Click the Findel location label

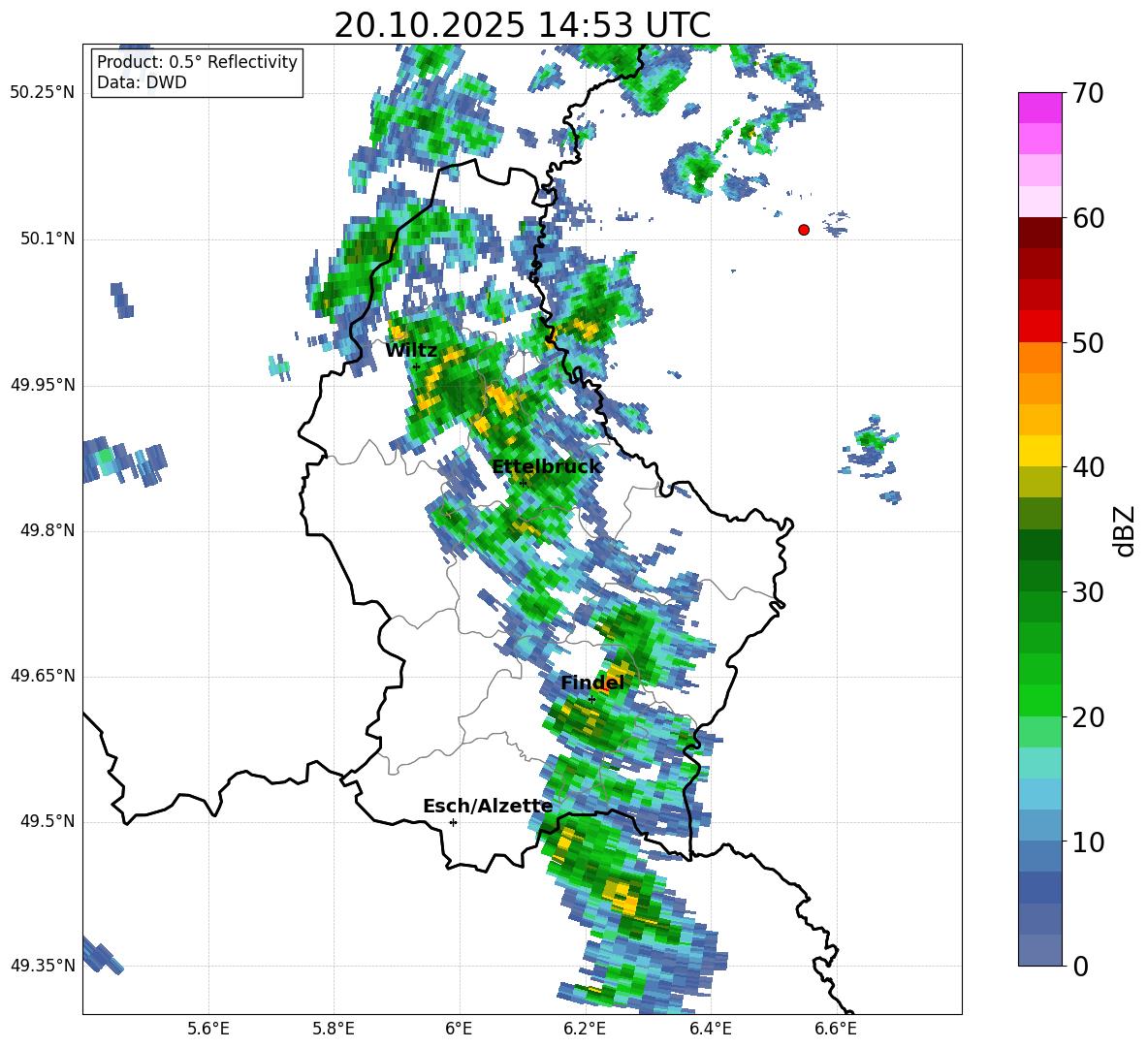[591, 683]
